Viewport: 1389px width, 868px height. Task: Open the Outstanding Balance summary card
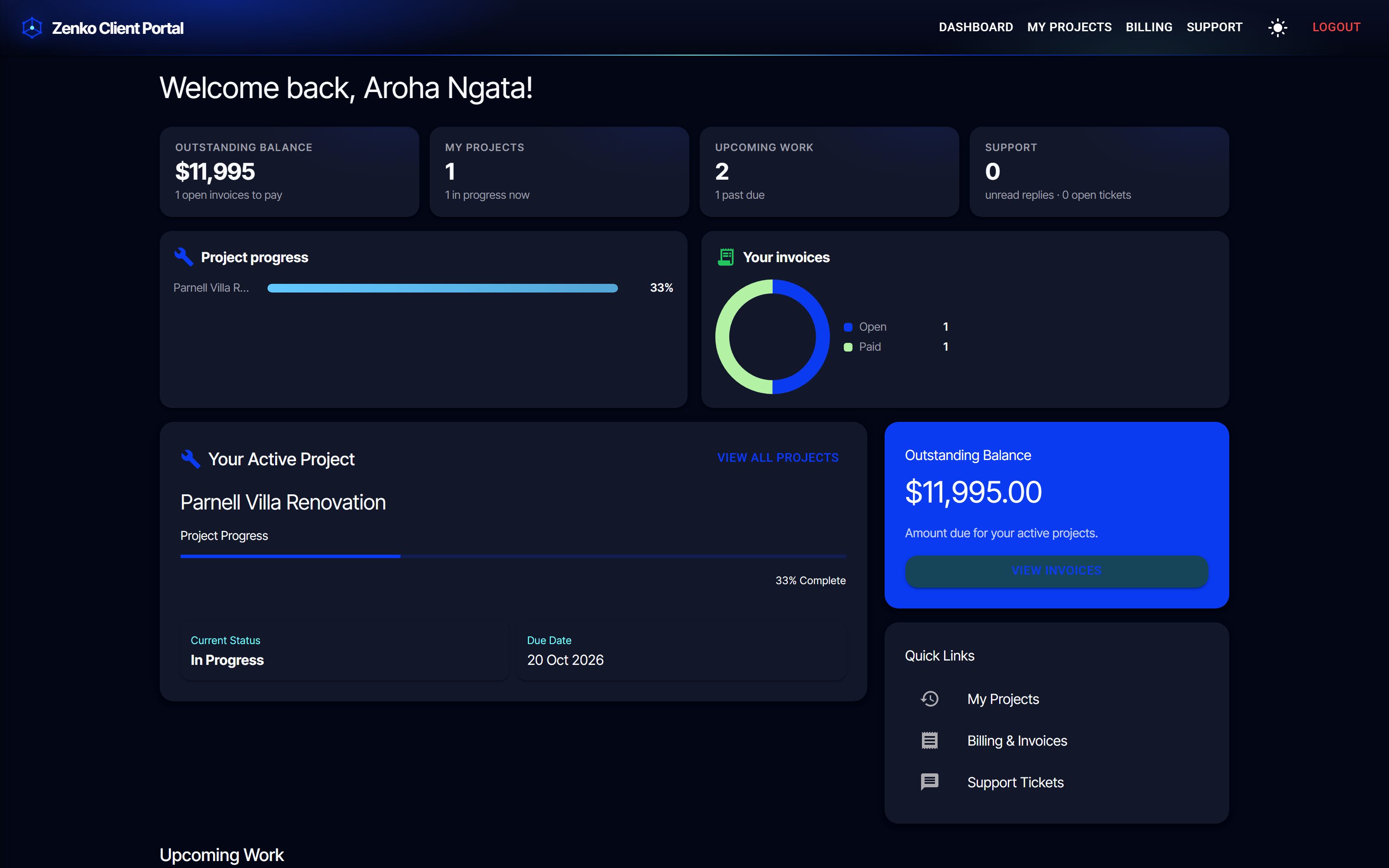(x=289, y=172)
